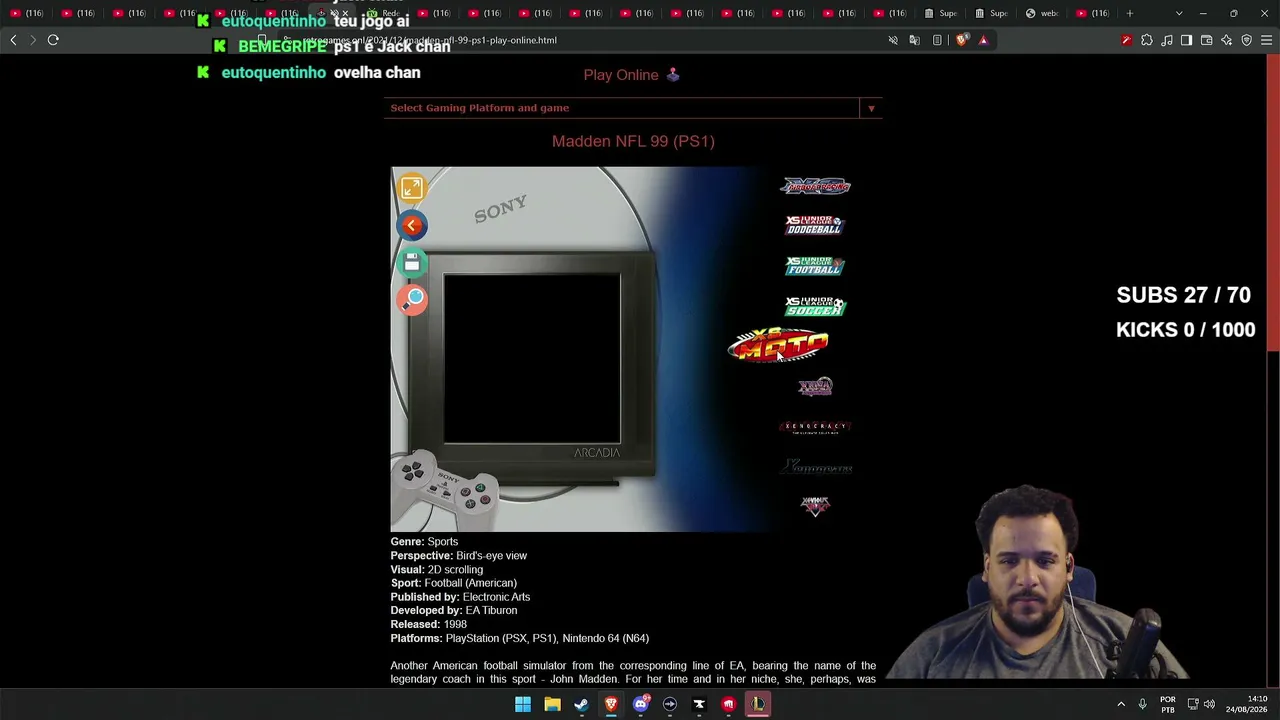Click the red pen extension icon in toolbar
Screen dimensions: 1280x720
(x=1127, y=40)
